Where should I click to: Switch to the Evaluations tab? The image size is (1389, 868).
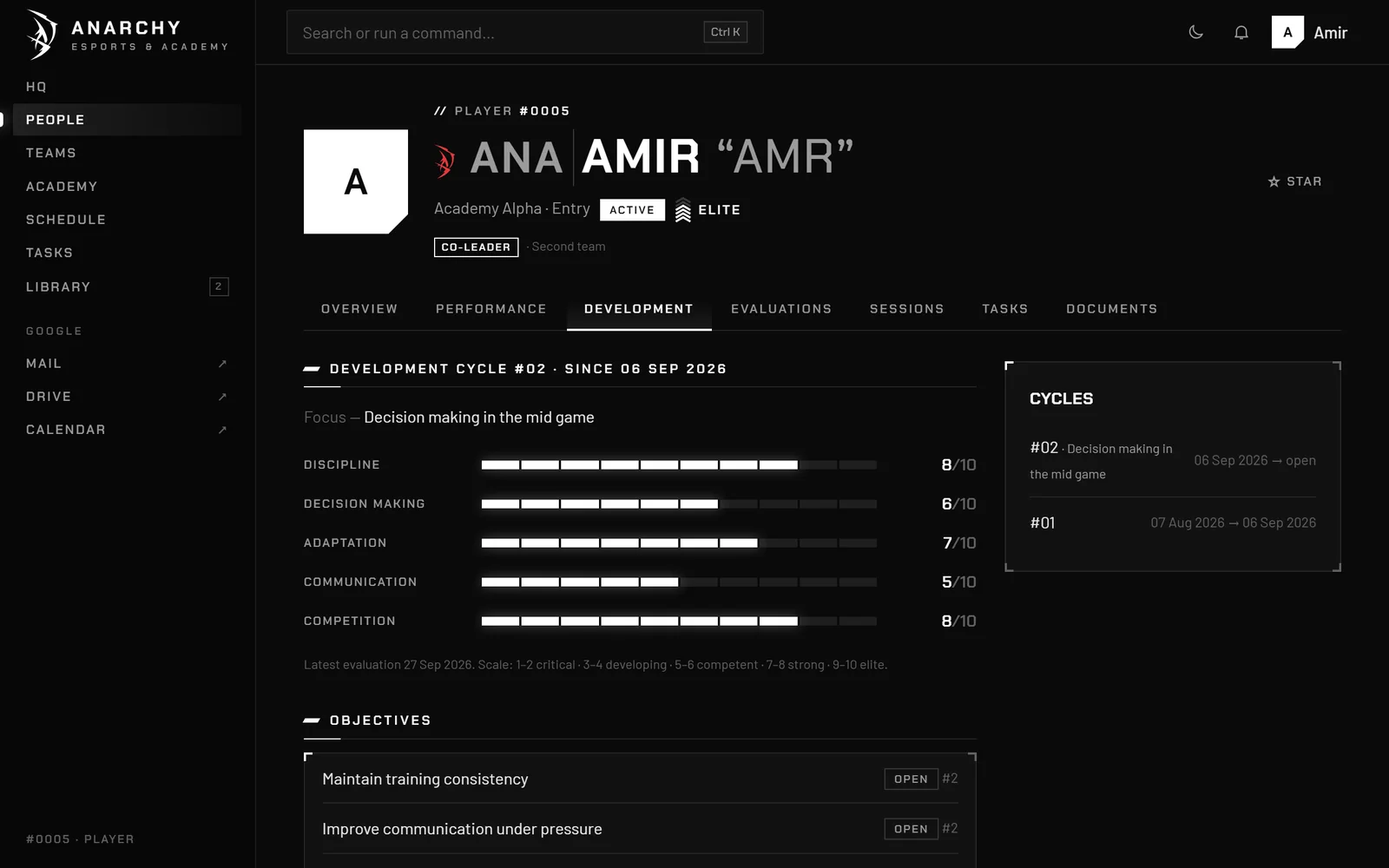781,309
